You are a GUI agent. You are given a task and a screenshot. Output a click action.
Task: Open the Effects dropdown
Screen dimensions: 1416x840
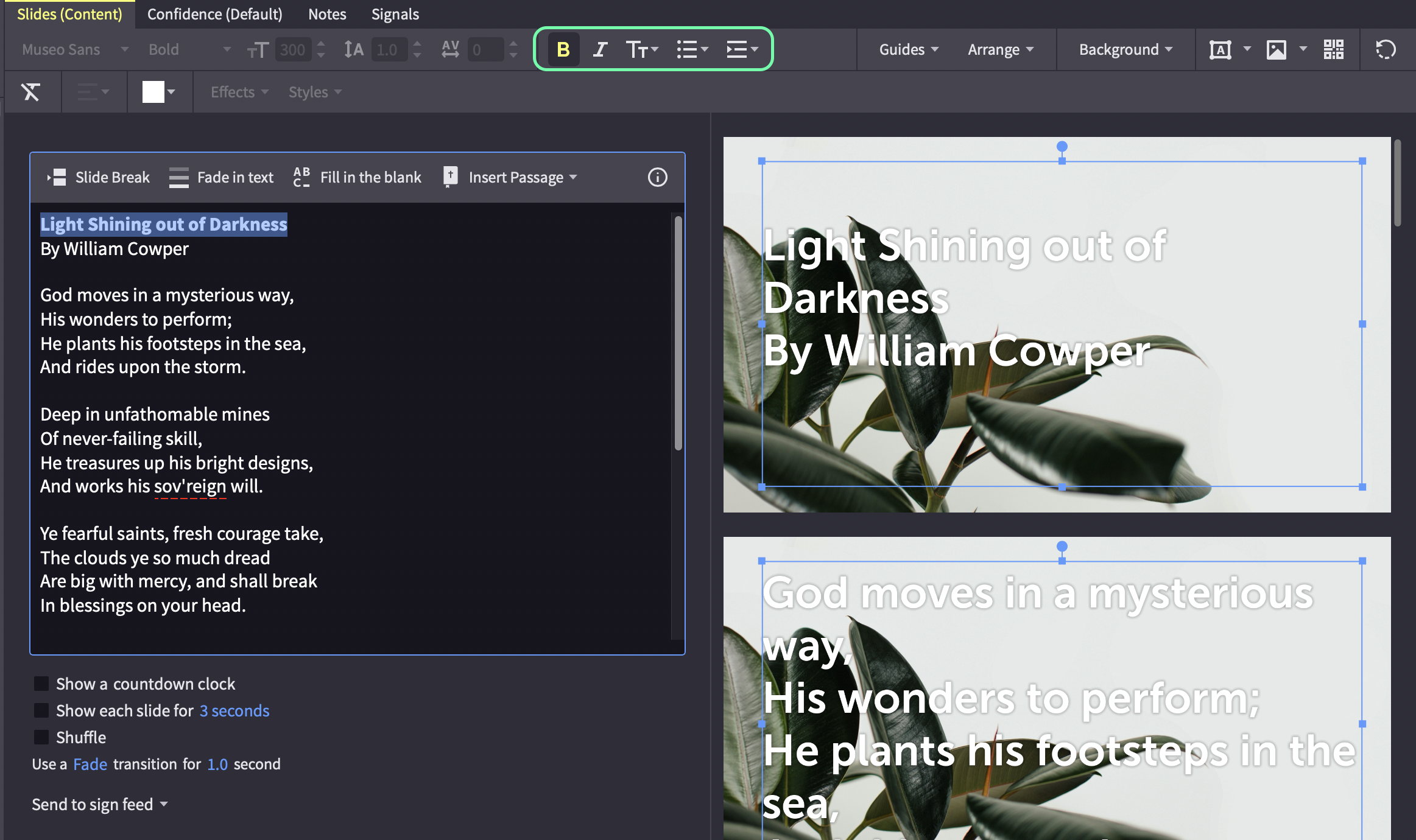tap(239, 92)
